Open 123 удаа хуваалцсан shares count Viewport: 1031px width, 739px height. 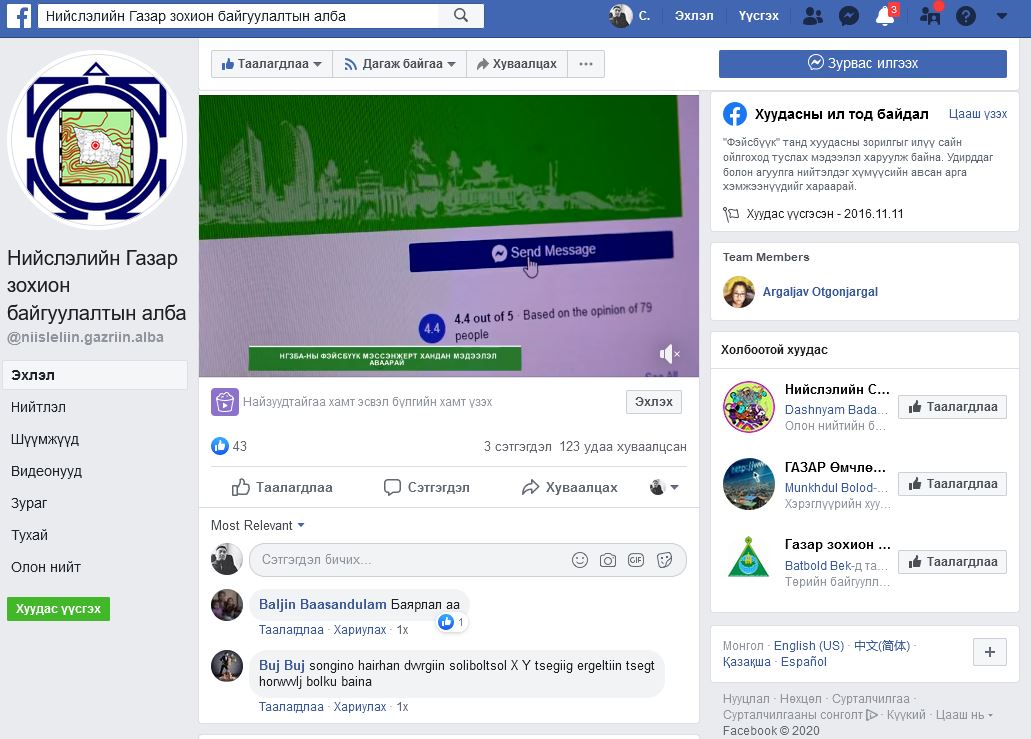pos(623,446)
